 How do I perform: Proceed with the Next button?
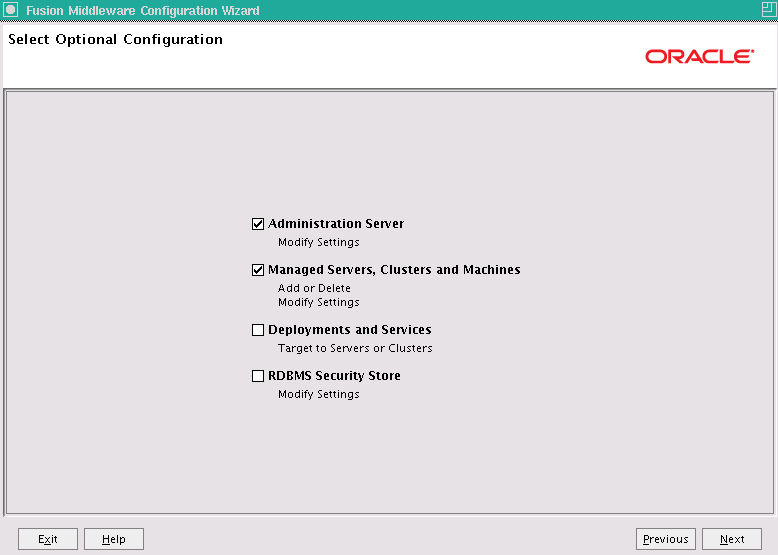pos(731,539)
